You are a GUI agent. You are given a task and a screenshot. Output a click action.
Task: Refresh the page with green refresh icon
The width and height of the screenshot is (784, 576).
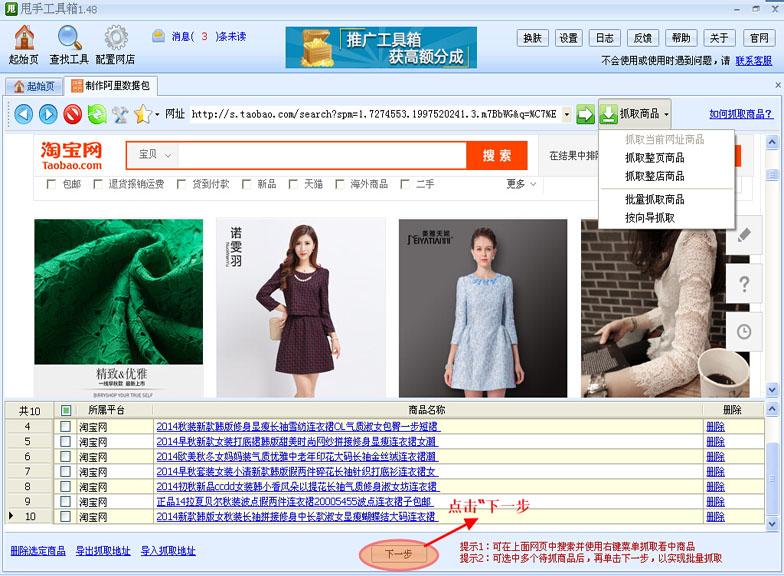[96, 114]
